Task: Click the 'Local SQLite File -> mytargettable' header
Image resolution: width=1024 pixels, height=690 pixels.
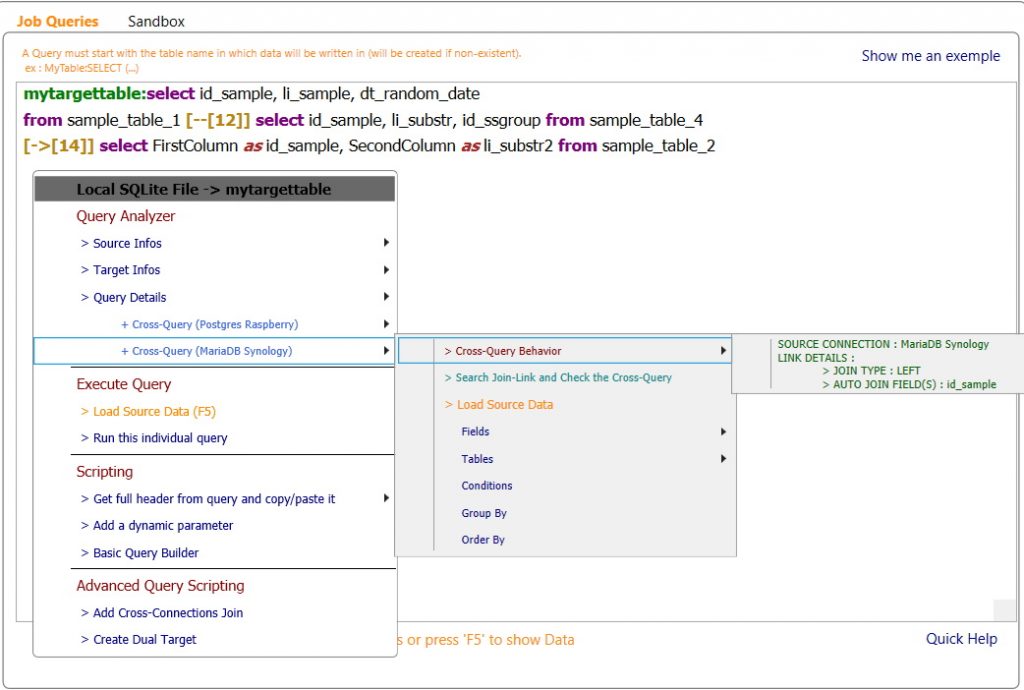Action: pyautogui.click(x=215, y=189)
